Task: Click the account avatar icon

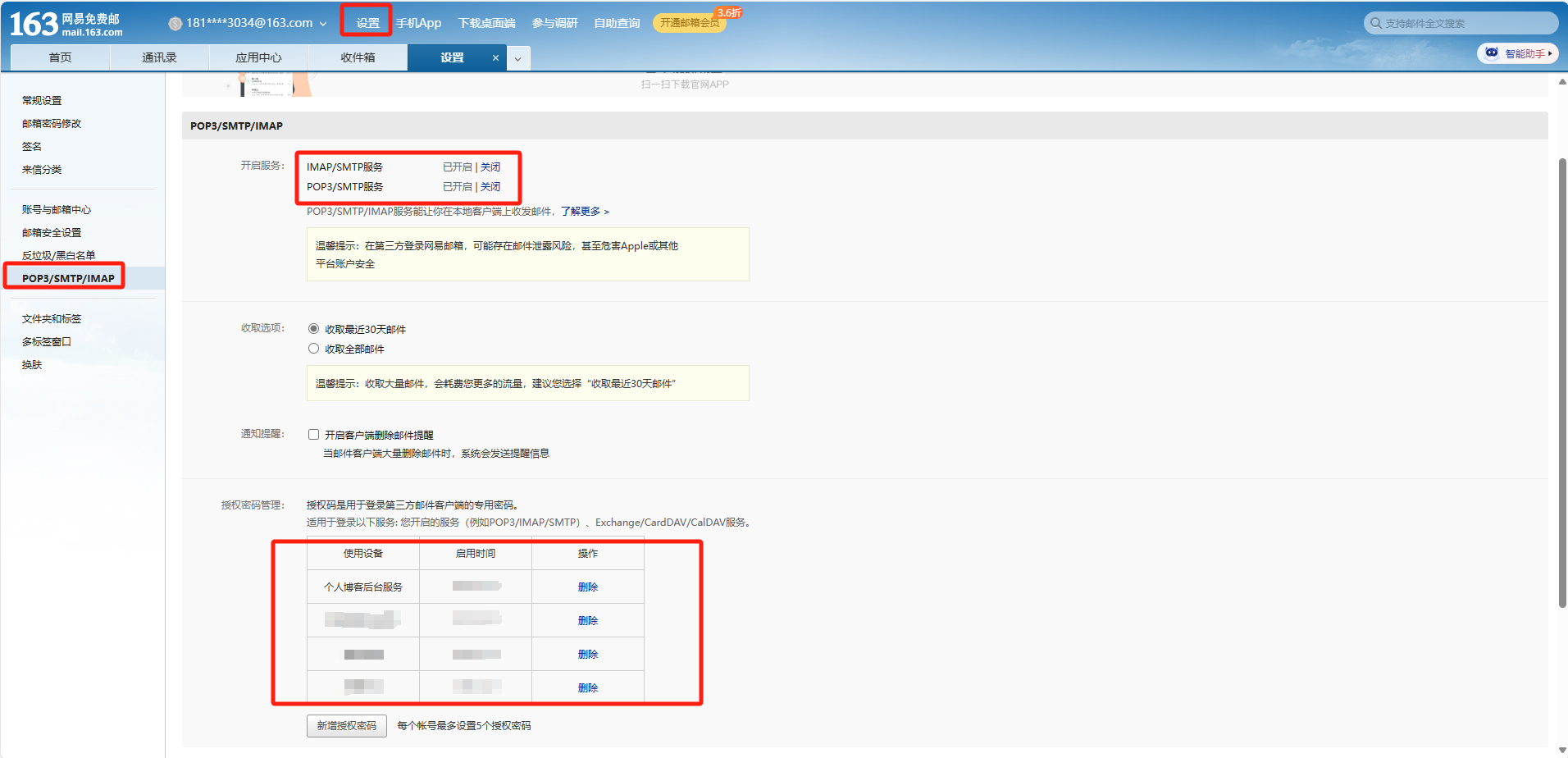Action: pyautogui.click(x=175, y=24)
